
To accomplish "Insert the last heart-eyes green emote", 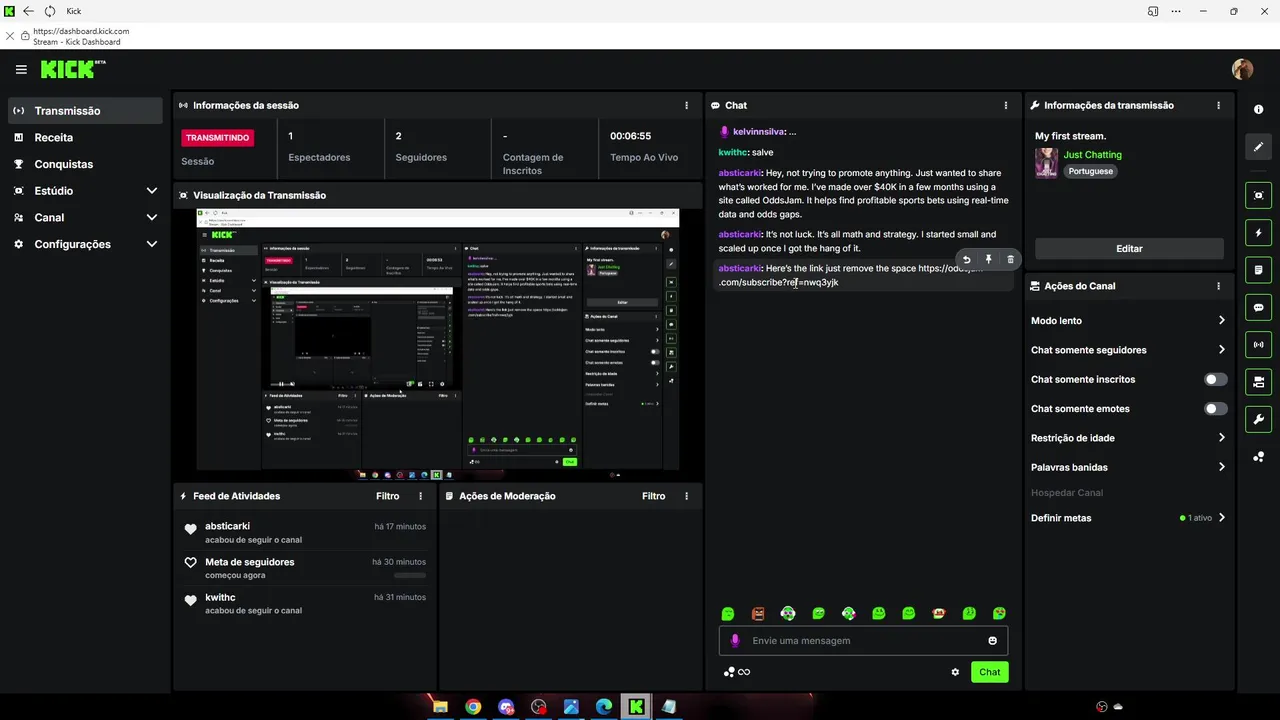I will pos(999,613).
